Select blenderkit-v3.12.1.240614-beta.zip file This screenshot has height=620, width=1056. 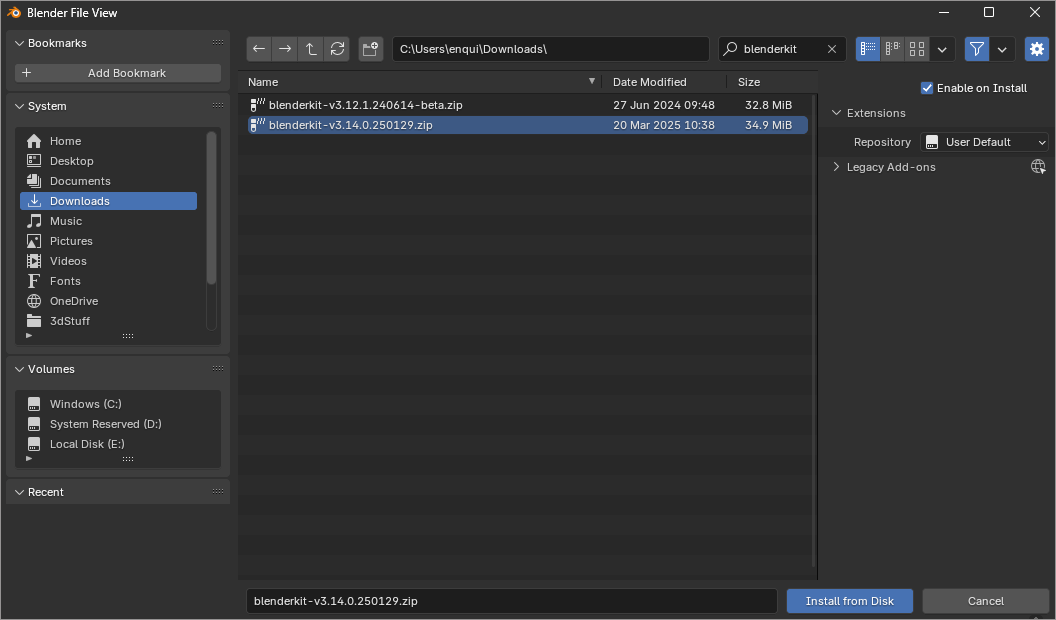point(365,105)
